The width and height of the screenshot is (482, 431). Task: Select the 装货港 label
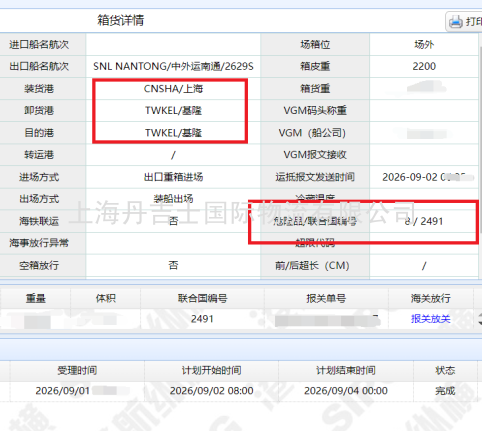(x=39, y=89)
